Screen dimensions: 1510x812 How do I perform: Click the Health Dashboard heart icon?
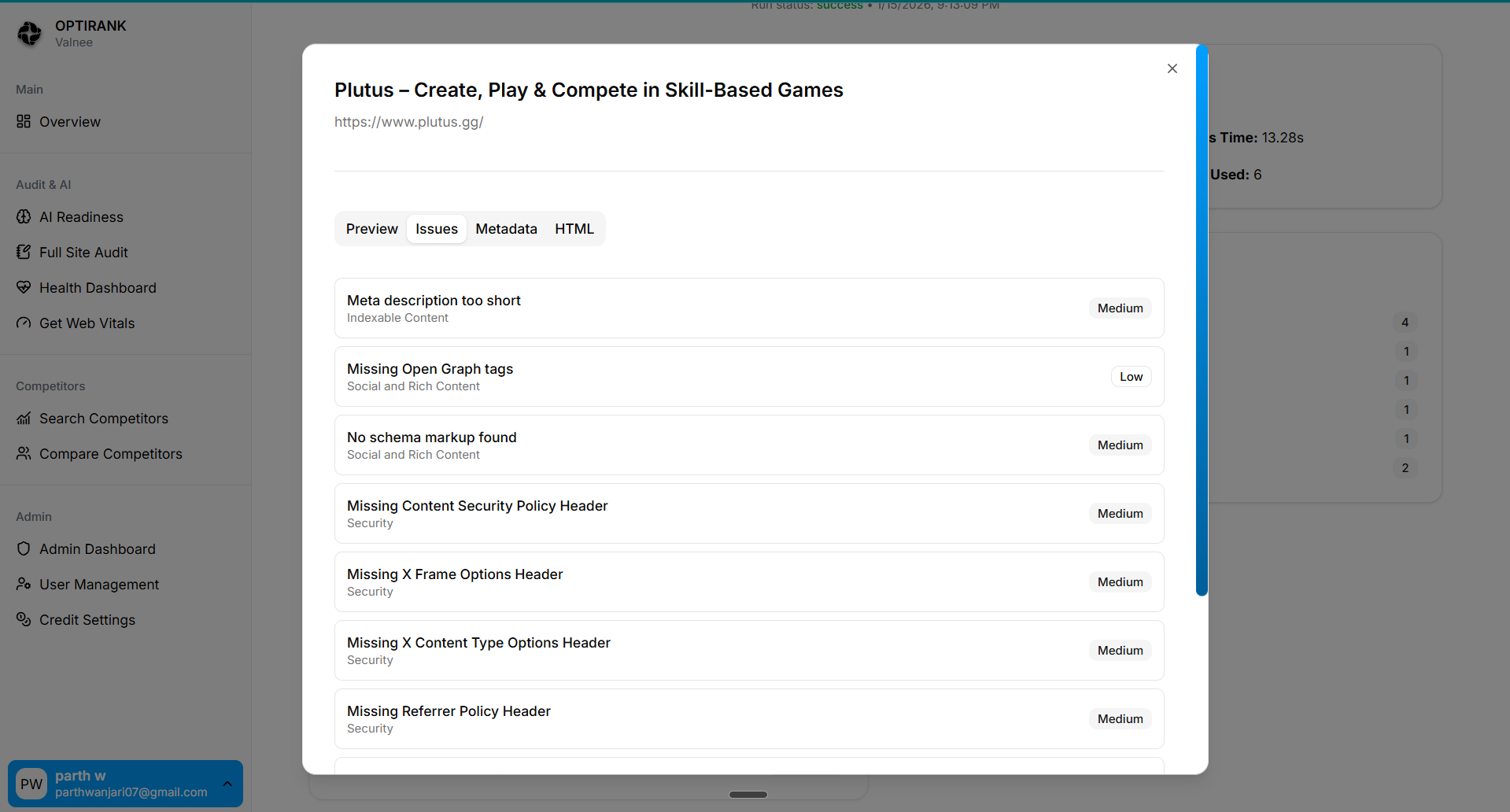pos(24,287)
